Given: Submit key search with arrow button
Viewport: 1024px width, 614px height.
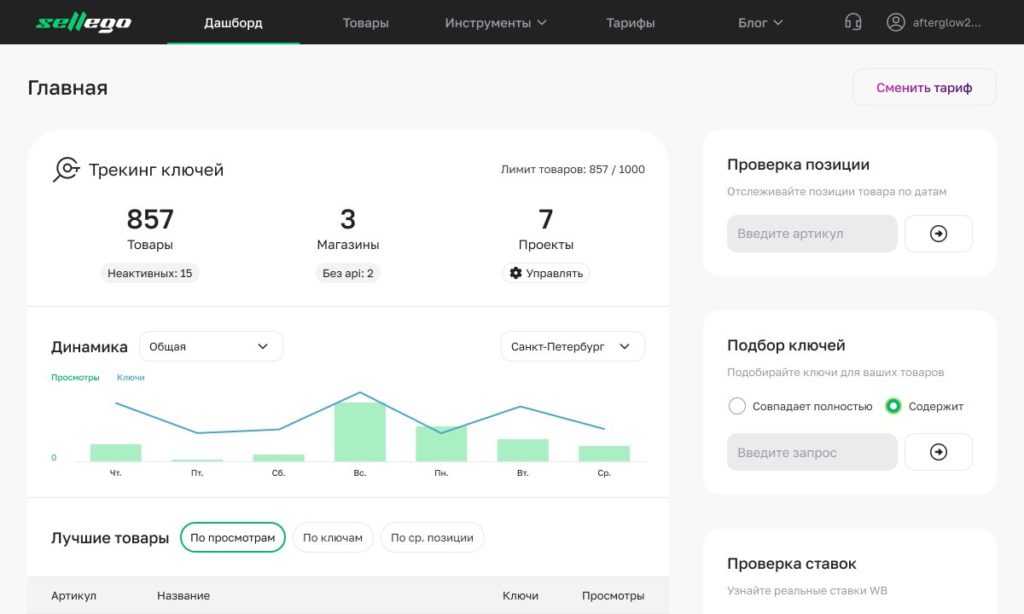Looking at the screenshot, I should point(938,452).
